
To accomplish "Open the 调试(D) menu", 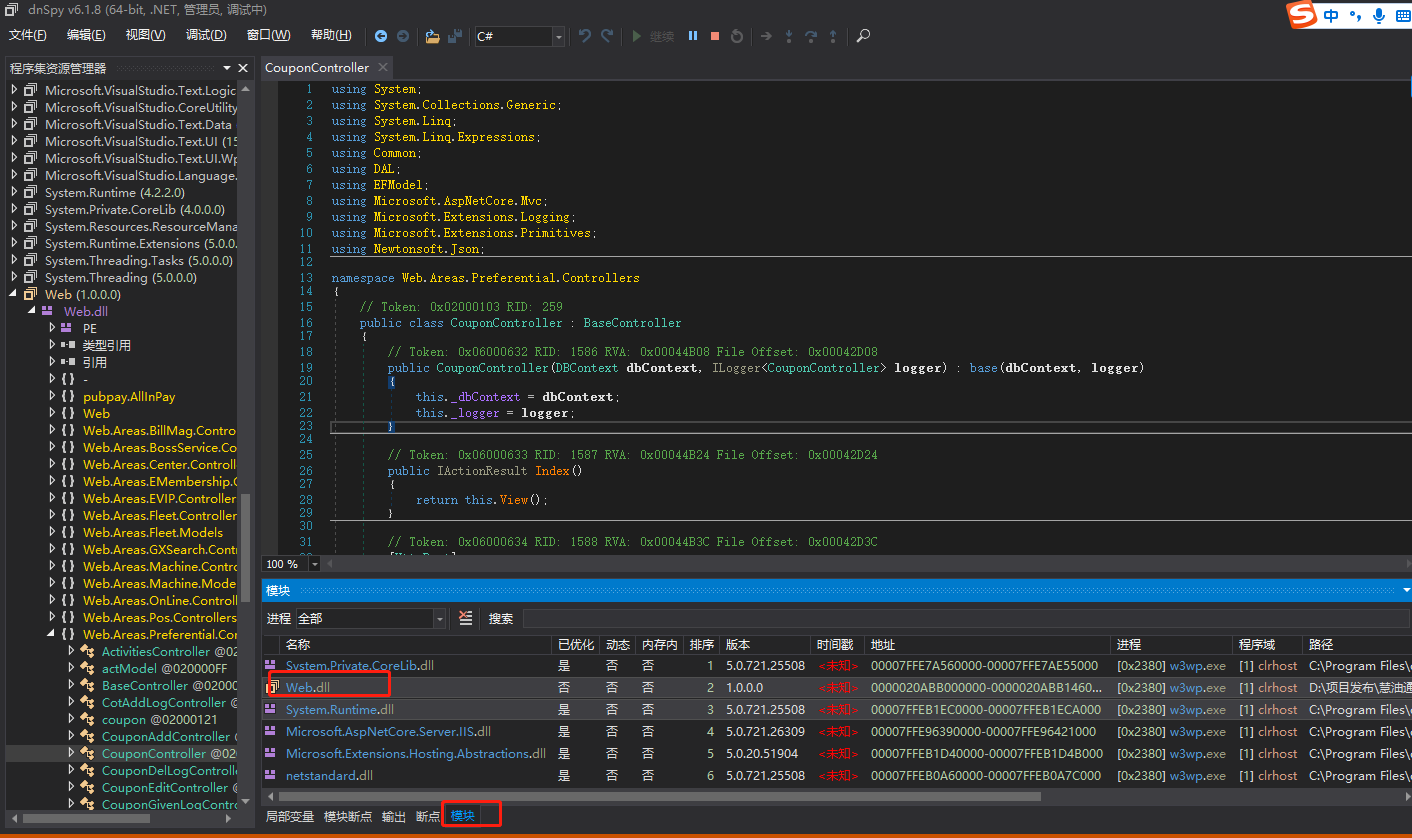I will (206, 35).
